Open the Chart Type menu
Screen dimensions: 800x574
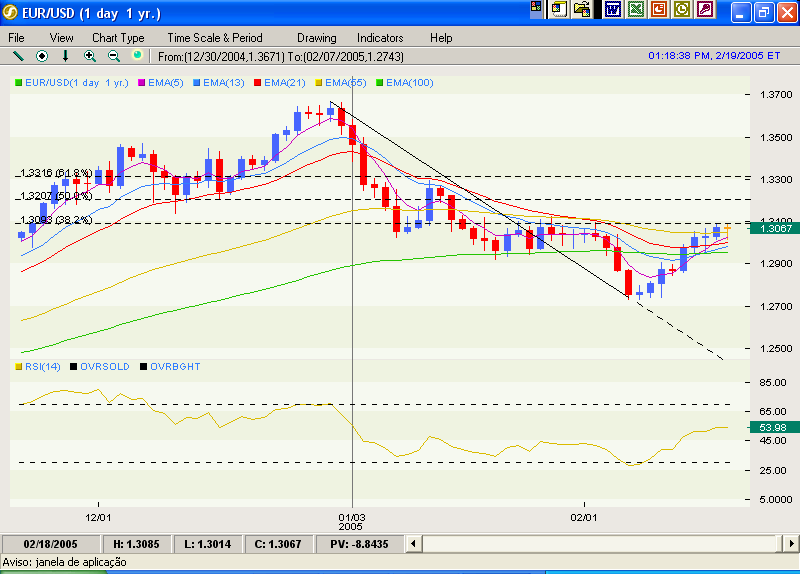(x=118, y=38)
